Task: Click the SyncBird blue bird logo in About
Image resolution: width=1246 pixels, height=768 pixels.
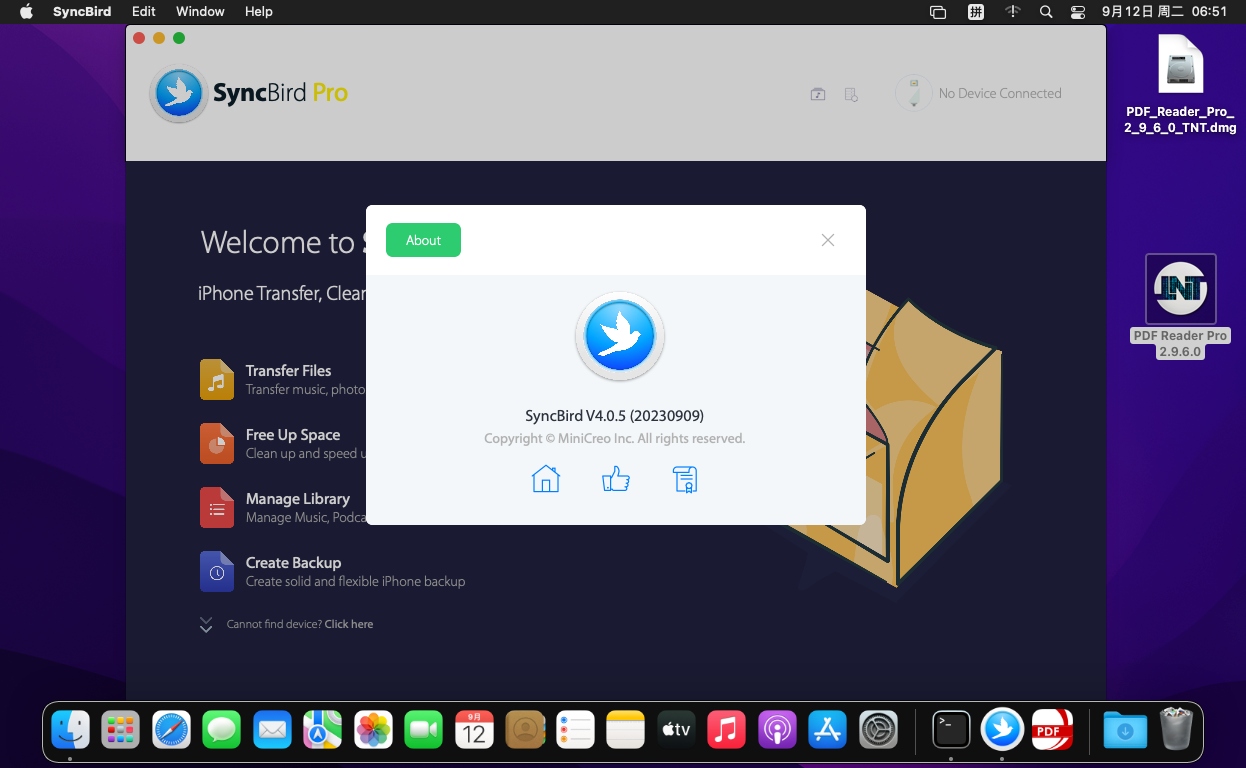Action: click(x=620, y=336)
